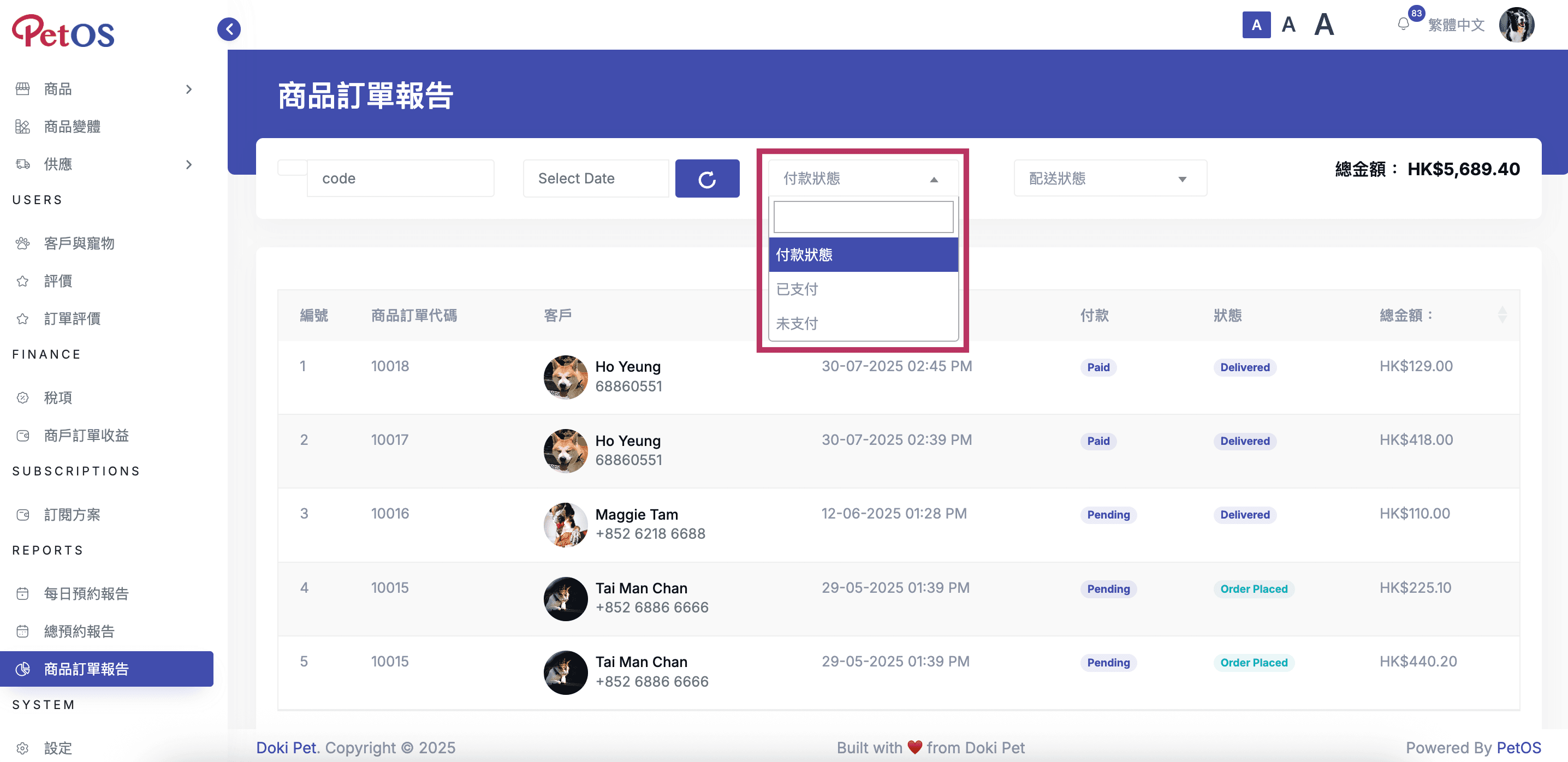Click amount HK$440.20

point(1418,662)
